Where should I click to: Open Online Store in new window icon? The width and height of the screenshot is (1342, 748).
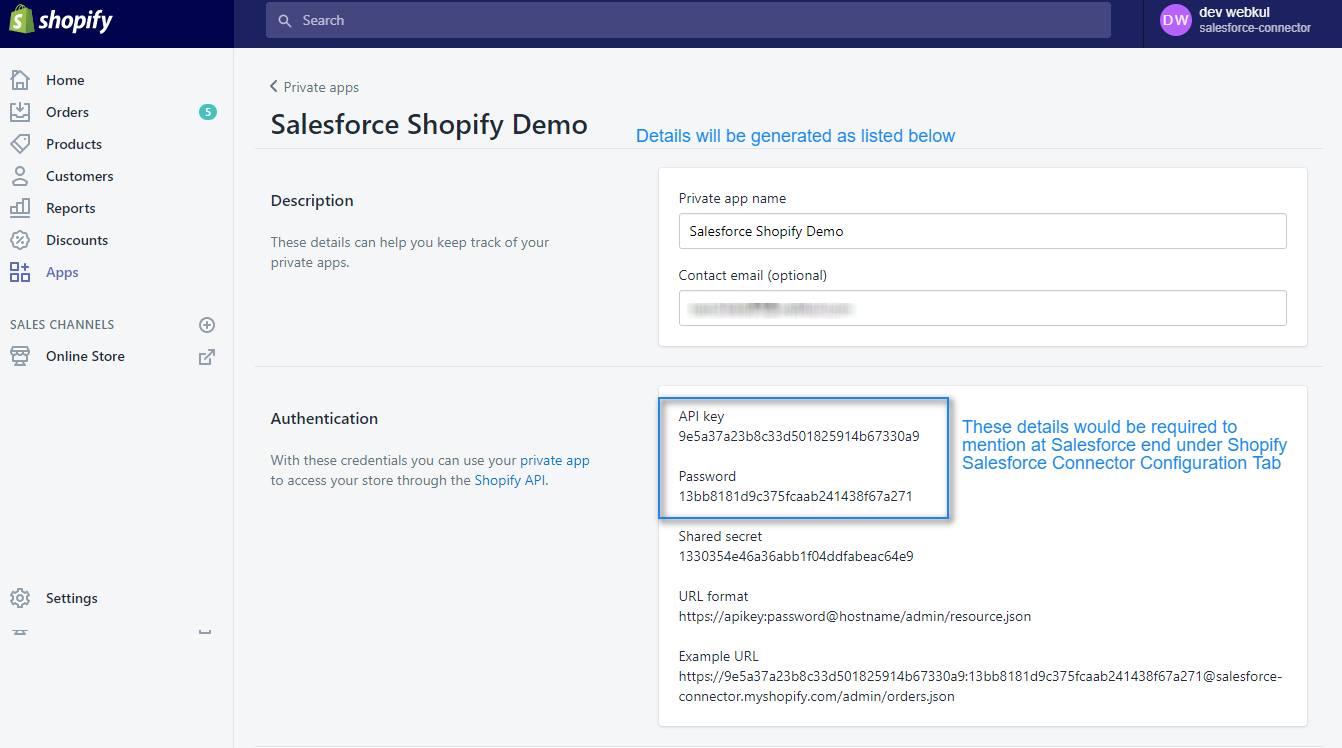tap(207, 357)
